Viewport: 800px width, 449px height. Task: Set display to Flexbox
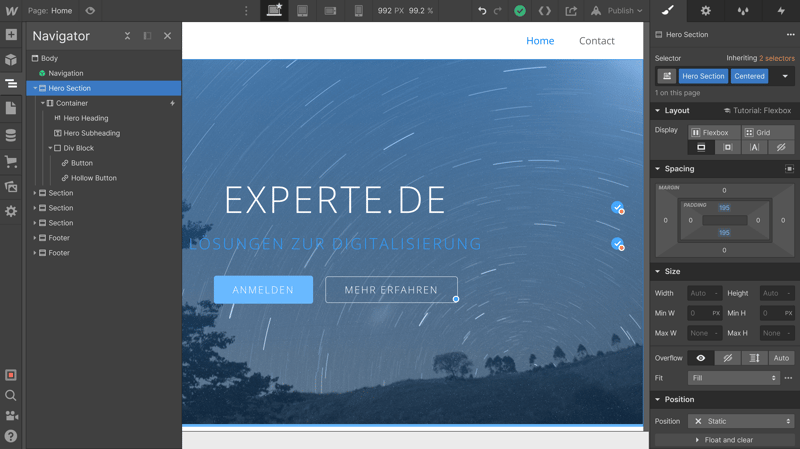(x=714, y=132)
